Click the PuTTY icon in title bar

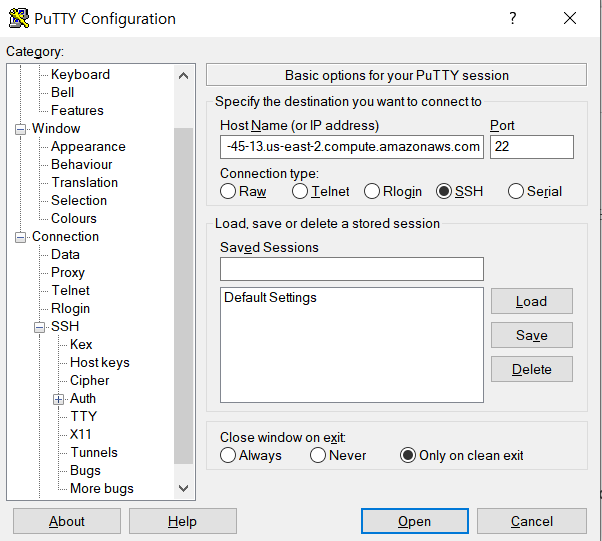[x=19, y=18]
